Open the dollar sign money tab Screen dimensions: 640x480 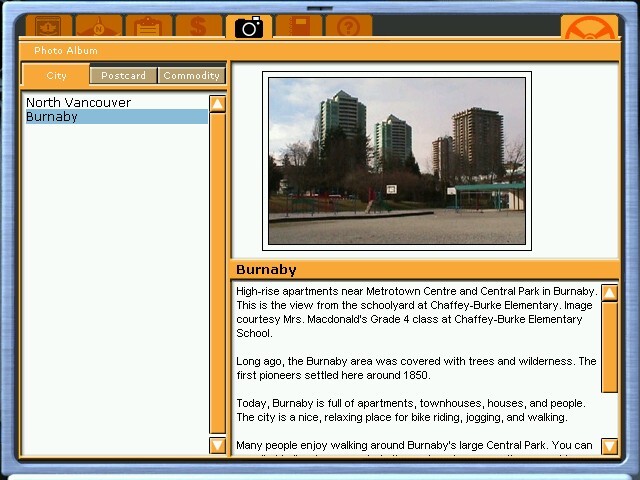click(198, 26)
